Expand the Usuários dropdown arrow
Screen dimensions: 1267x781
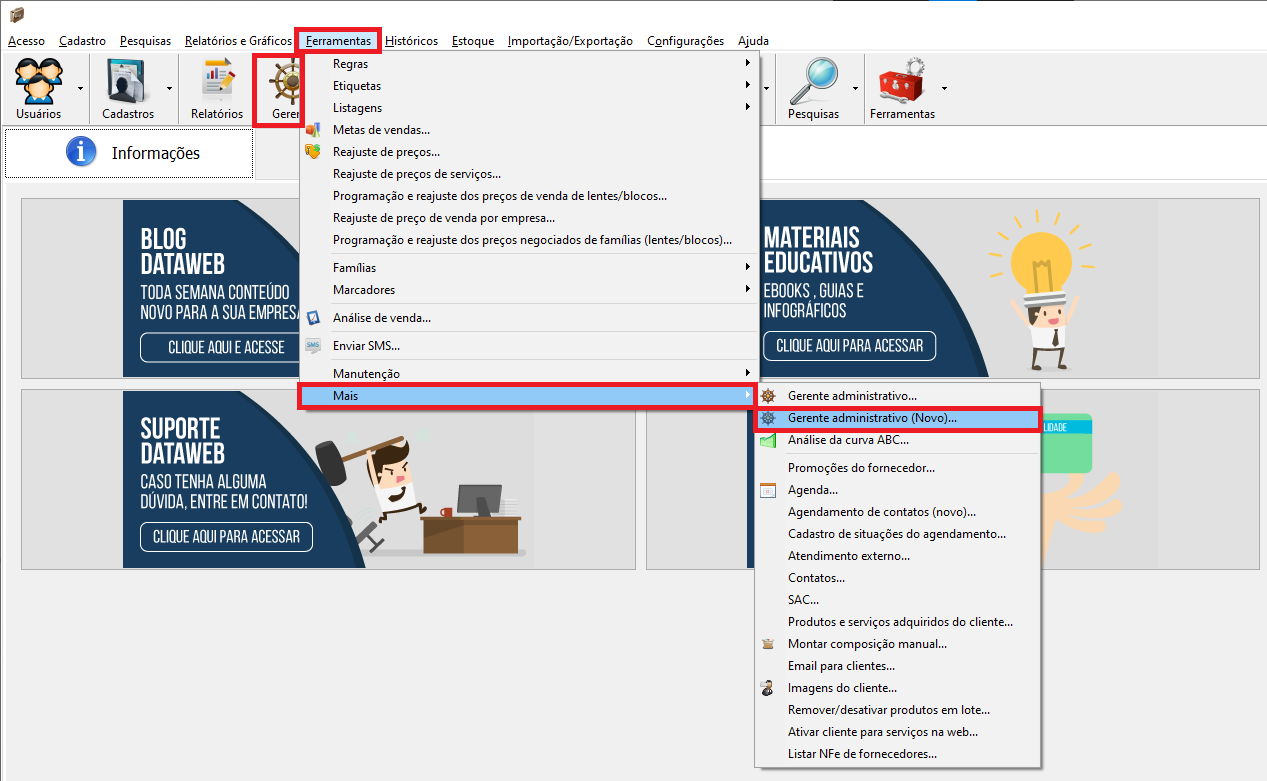click(x=80, y=89)
